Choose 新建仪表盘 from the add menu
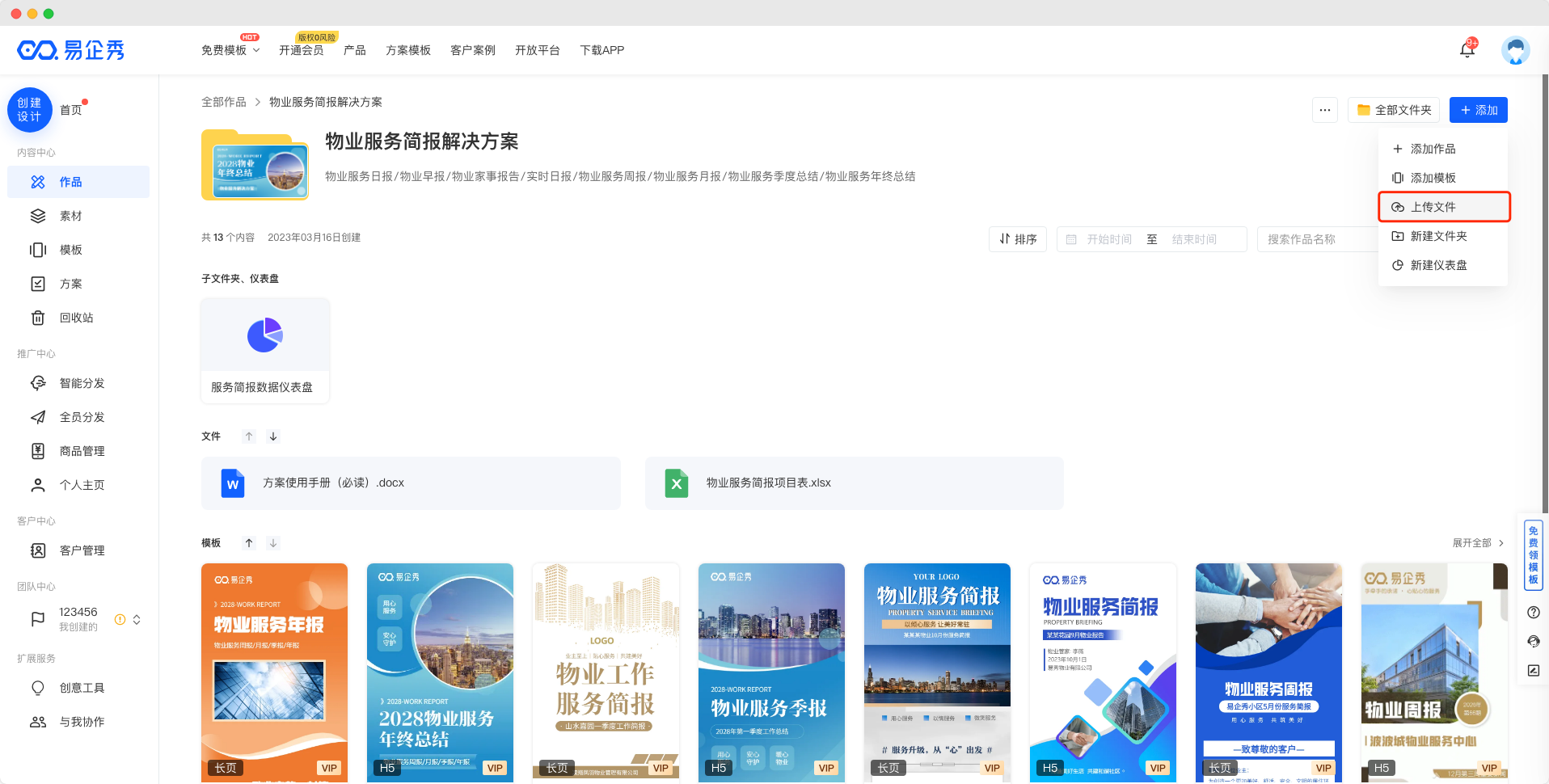The width and height of the screenshot is (1549, 784). point(1443,265)
